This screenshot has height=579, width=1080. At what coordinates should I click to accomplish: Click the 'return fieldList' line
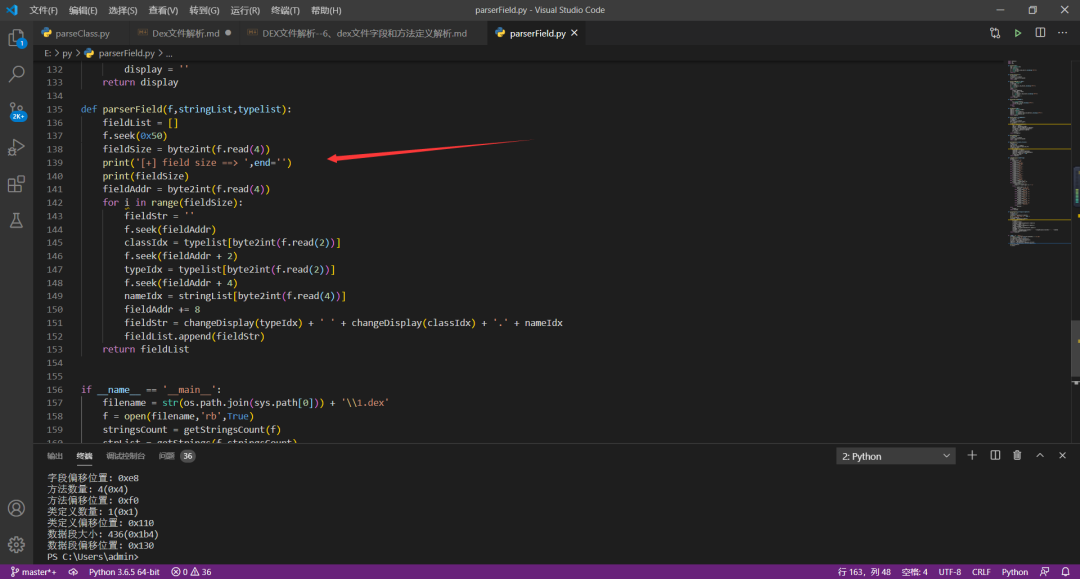pyautogui.click(x=145, y=349)
